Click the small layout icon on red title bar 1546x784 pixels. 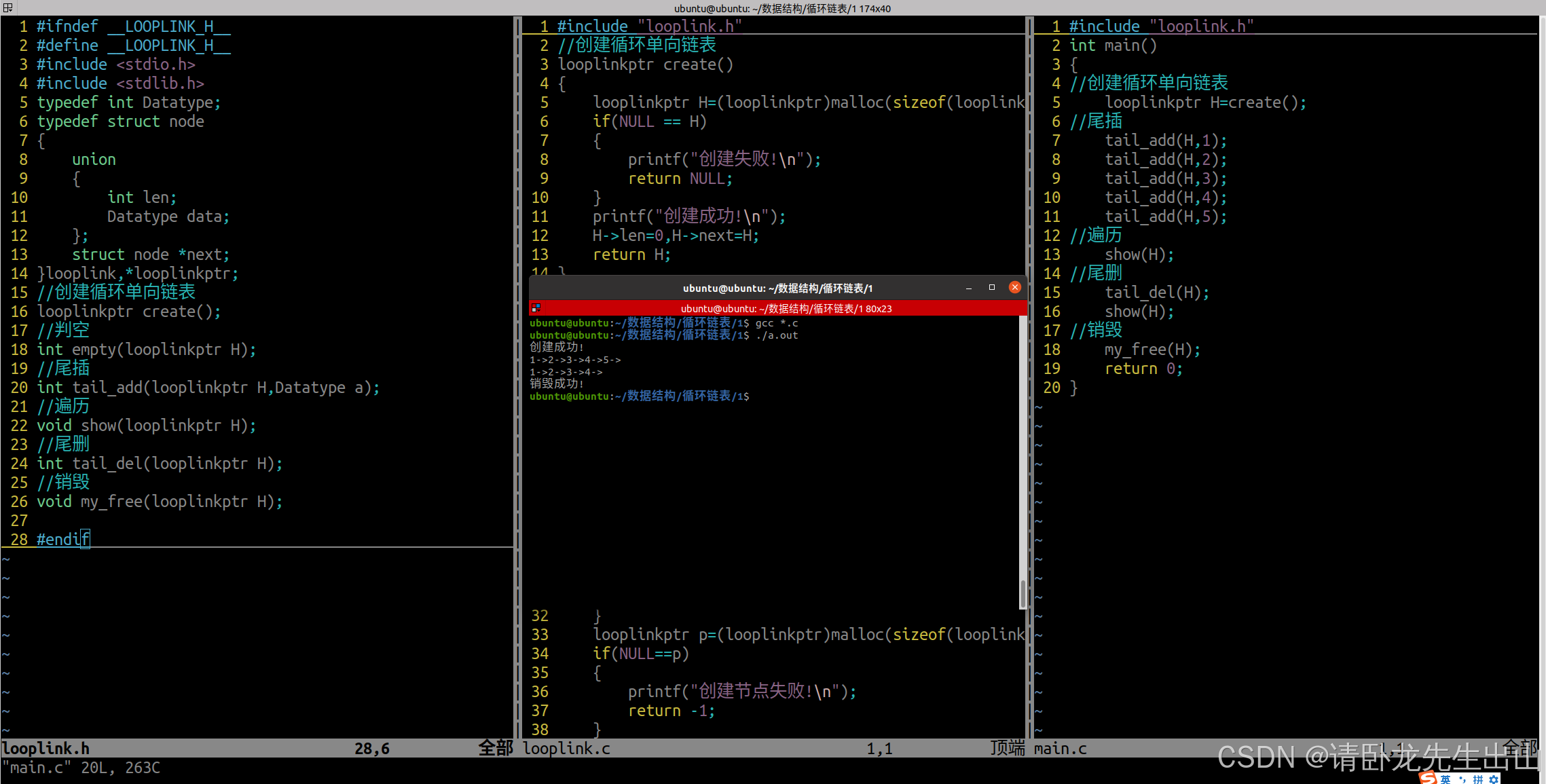535,307
